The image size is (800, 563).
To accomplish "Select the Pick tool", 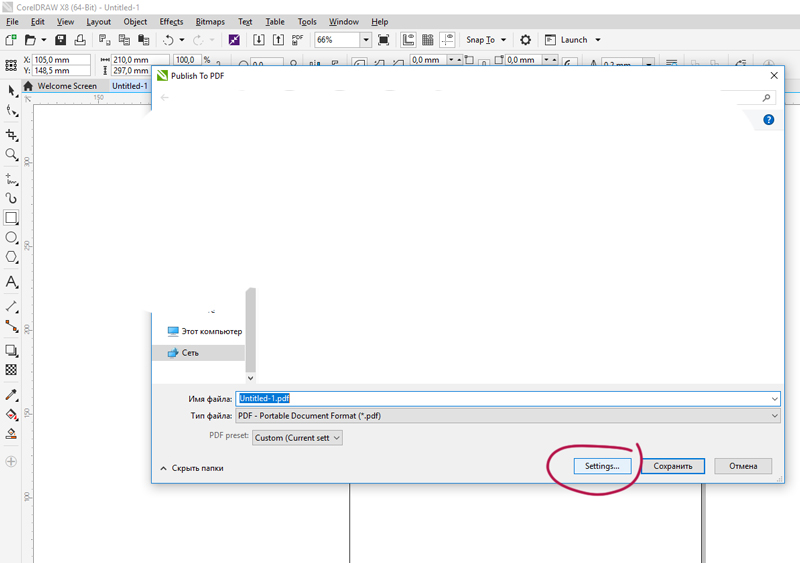I will click(11, 91).
